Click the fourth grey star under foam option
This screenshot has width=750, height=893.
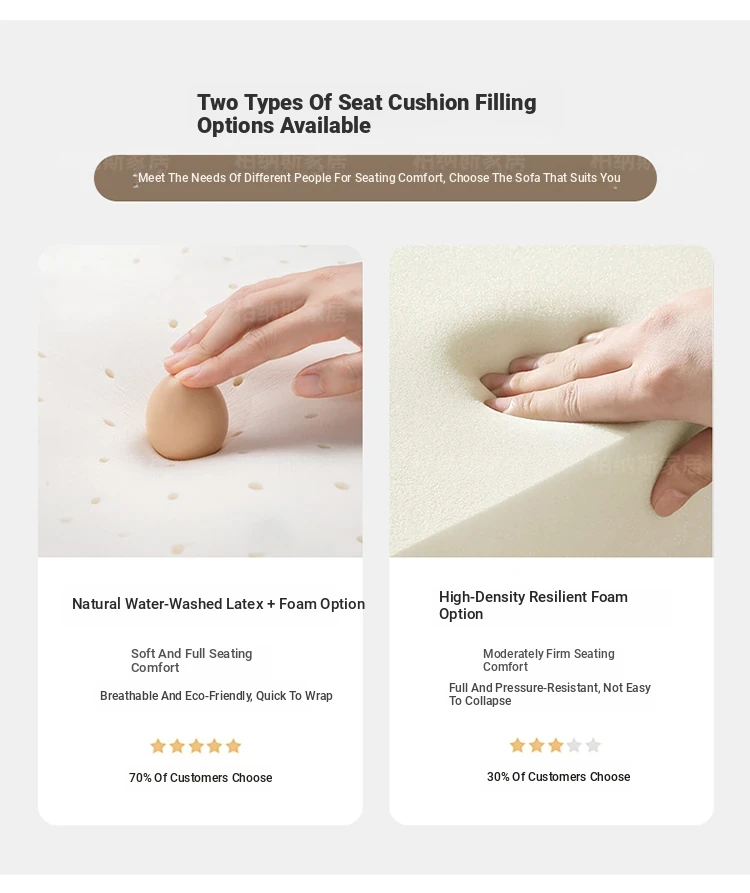tap(574, 745)
